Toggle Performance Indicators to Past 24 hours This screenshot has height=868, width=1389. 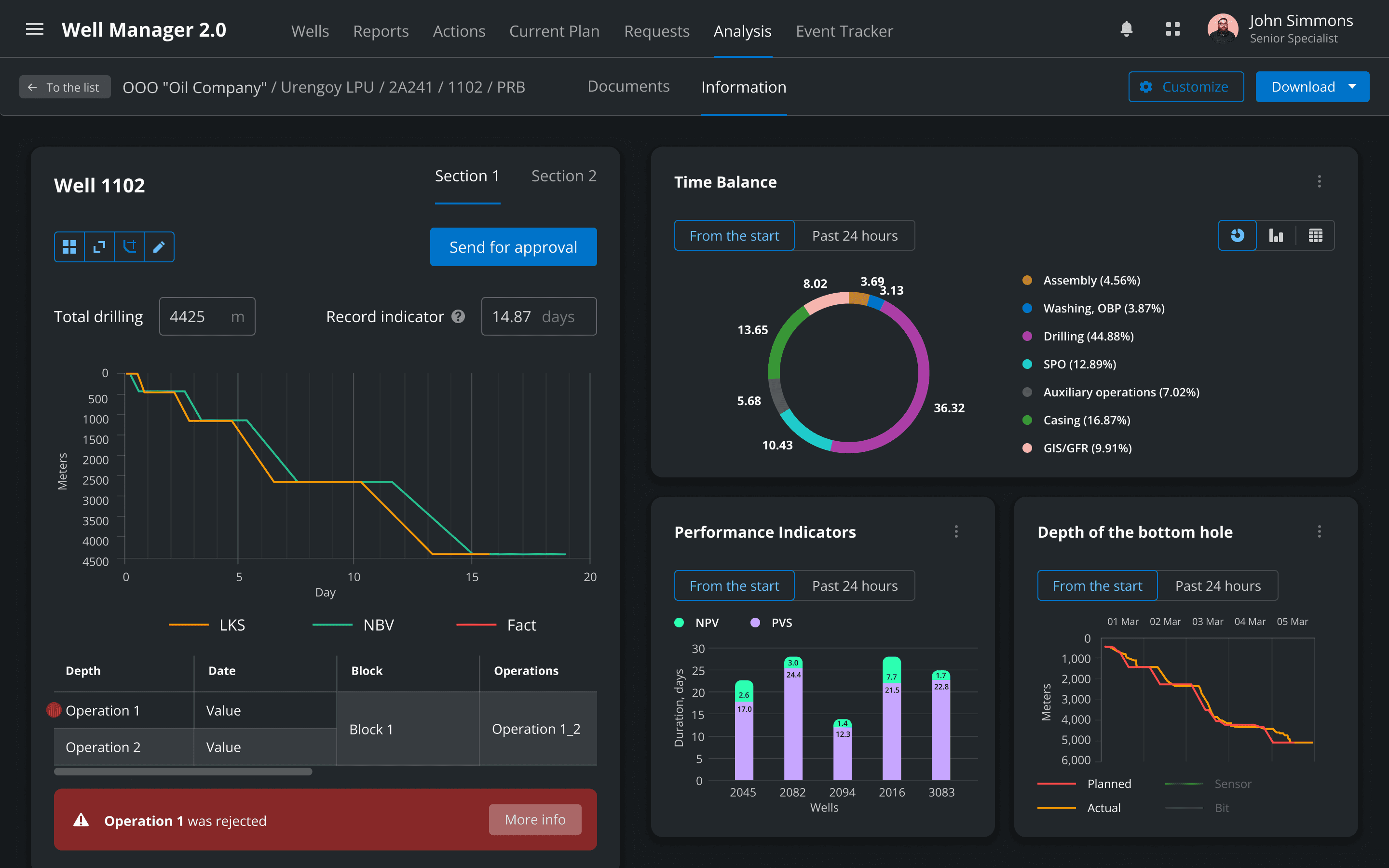pyautogui.click(x=854, y=585)
